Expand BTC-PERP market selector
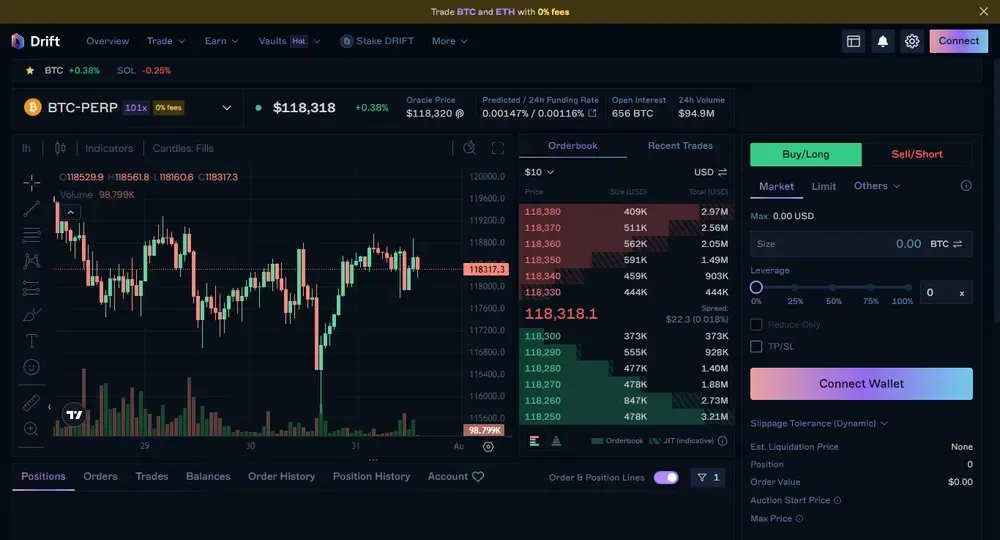 coord(226,108)
